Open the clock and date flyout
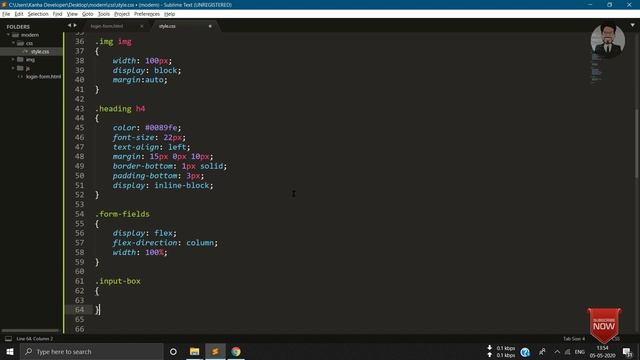The image size is (640, 360). pyautogui.click(x=602, y=352)
